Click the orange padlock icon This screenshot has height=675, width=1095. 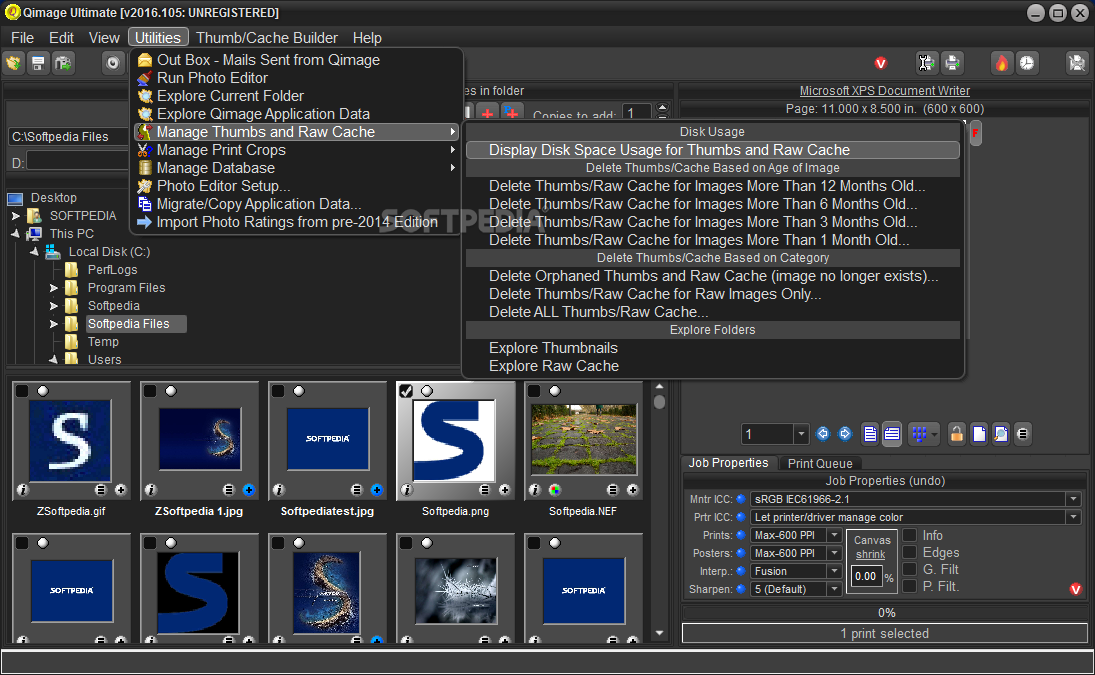click(x=957, y=434)
